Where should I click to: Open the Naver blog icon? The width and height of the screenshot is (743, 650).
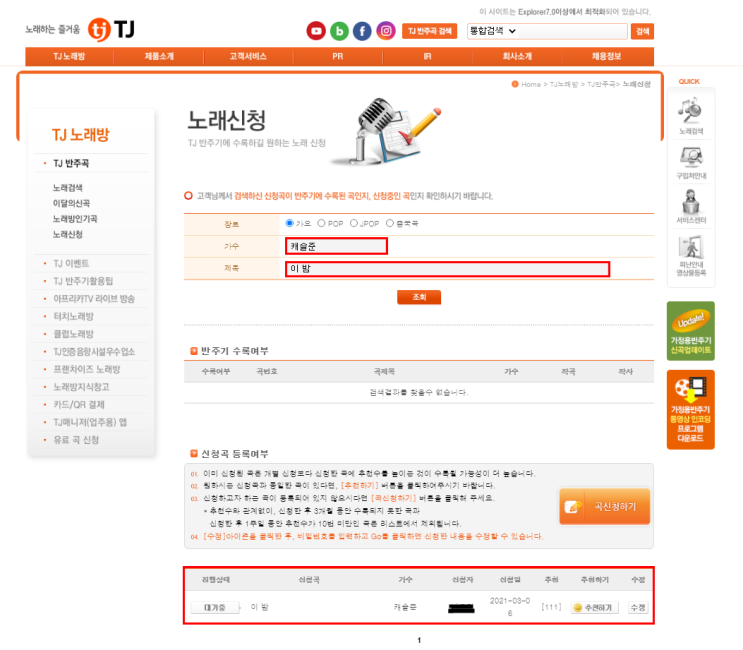(x=339, y=31)
